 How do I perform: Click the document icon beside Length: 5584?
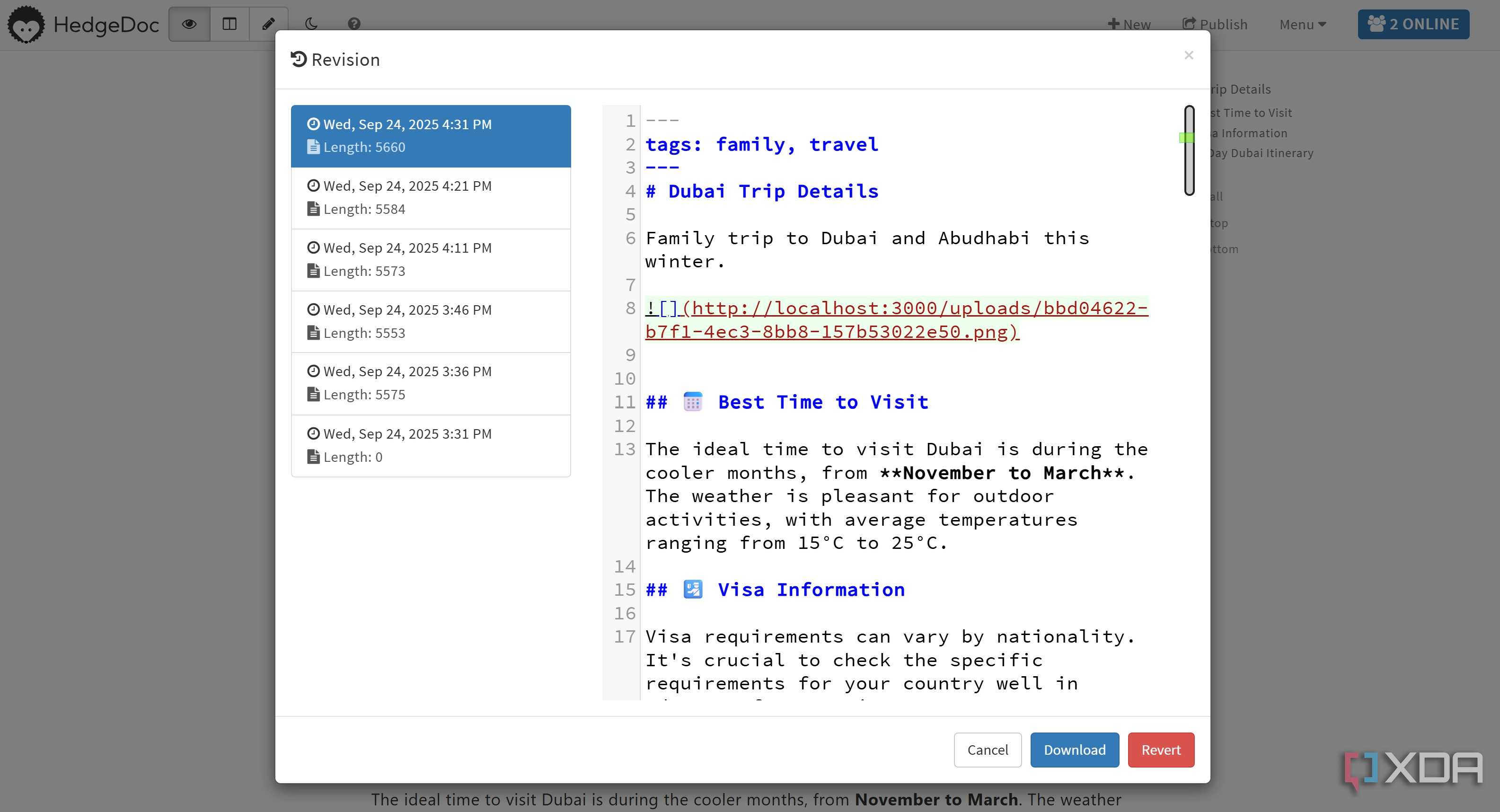tap(313, 209)
